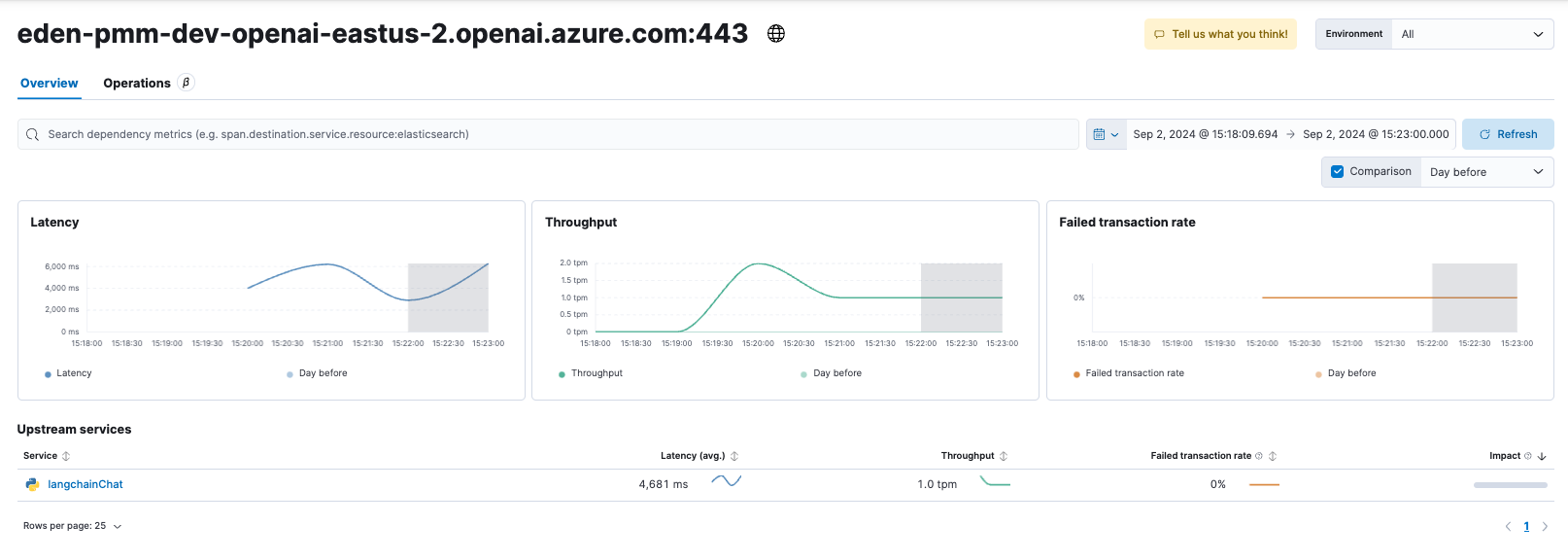Switch to the Operations tab

tap(137, 84)
